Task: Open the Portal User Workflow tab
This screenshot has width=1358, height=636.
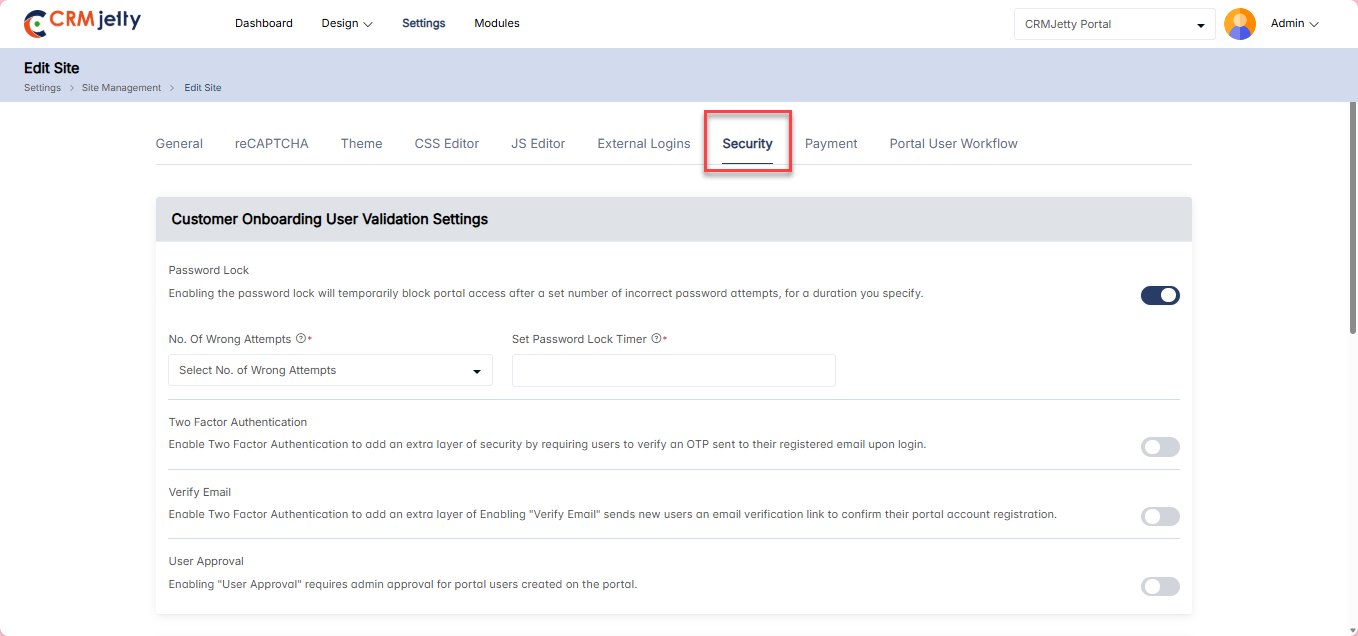Action: click(x=953, y=144)
